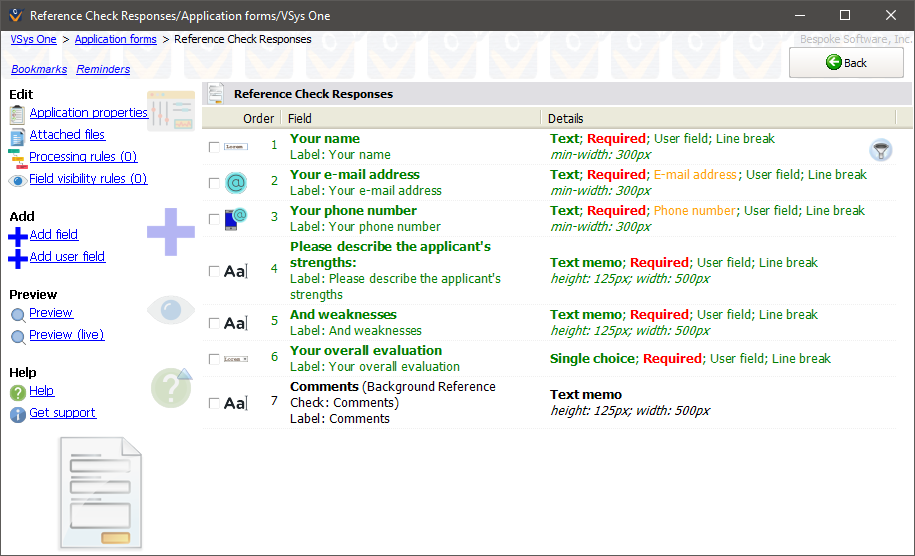Click the Order column header
915x556 pixels.
[258, 118]
